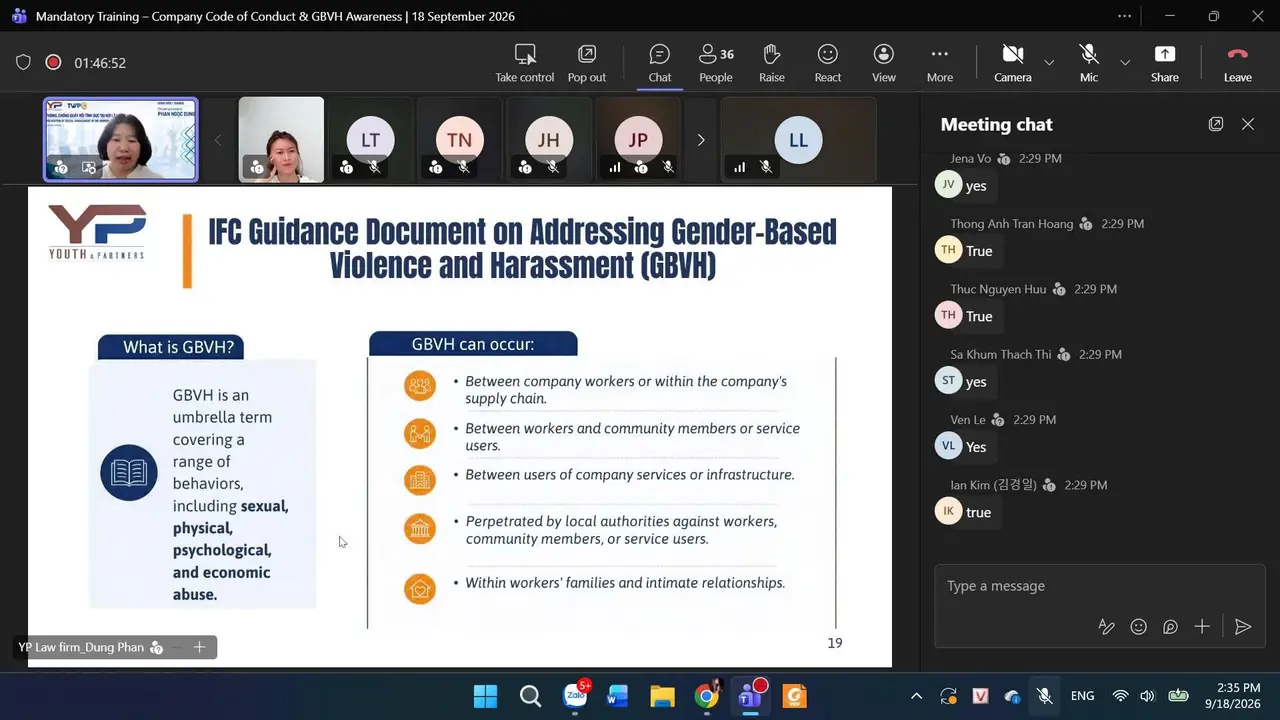Select the LL participant tile

tap(798, 140)
